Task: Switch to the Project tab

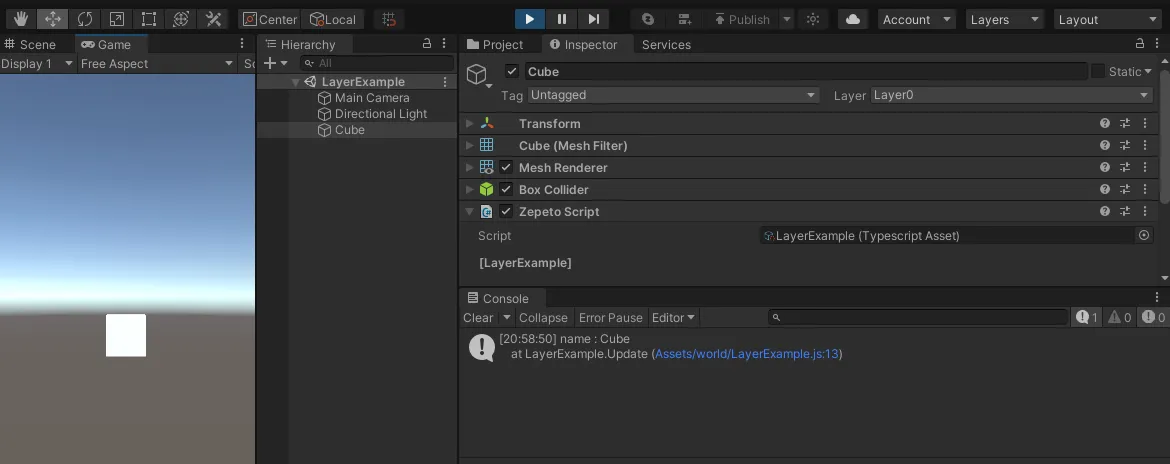Action: [495, 44]
